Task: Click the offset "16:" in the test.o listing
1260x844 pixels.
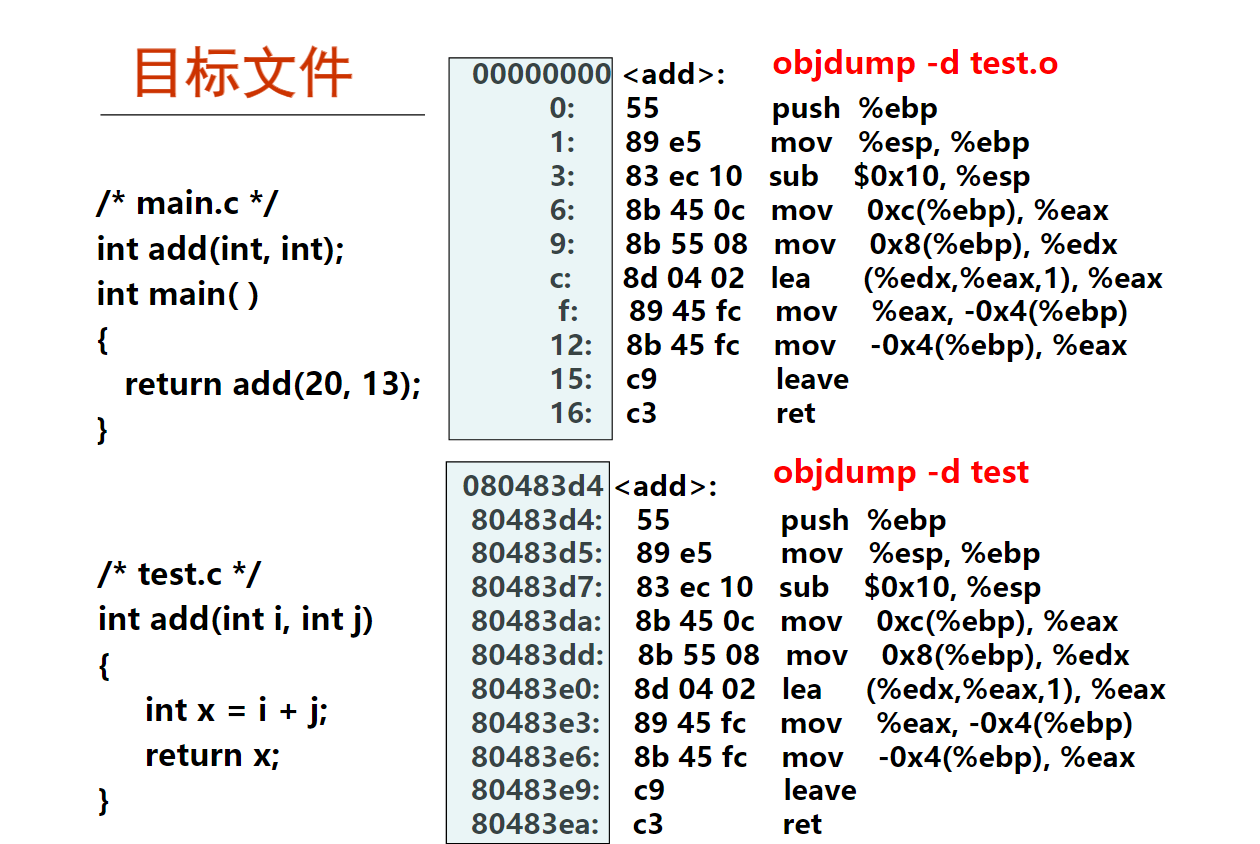Action: (x=571, y=413)
